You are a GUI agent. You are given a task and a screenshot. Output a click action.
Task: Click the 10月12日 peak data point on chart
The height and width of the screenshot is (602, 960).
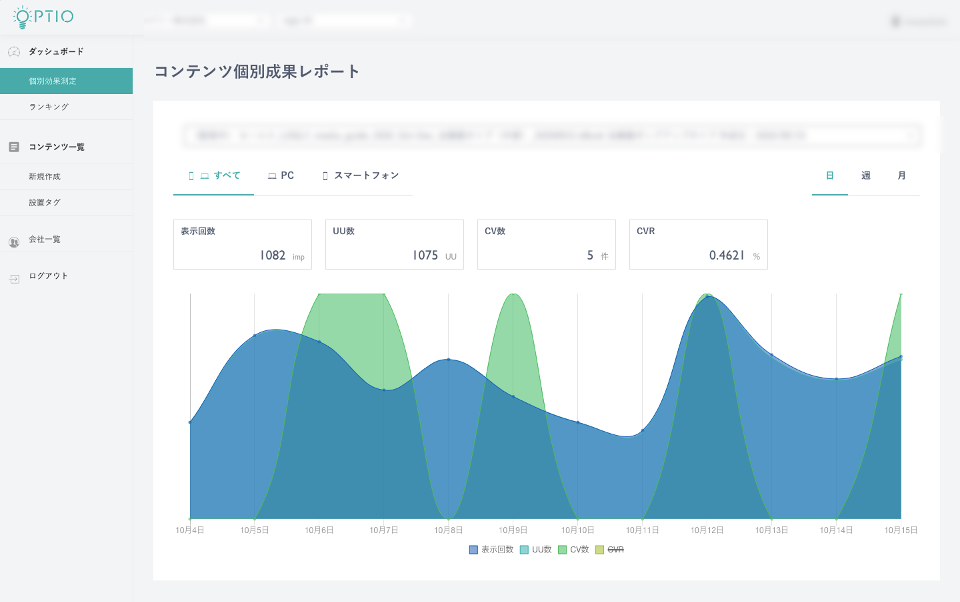(x=707, y=296)
